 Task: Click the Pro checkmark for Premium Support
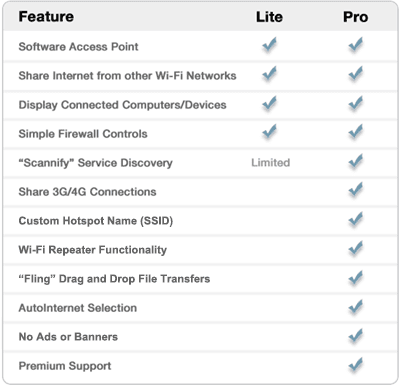[356, 364]
